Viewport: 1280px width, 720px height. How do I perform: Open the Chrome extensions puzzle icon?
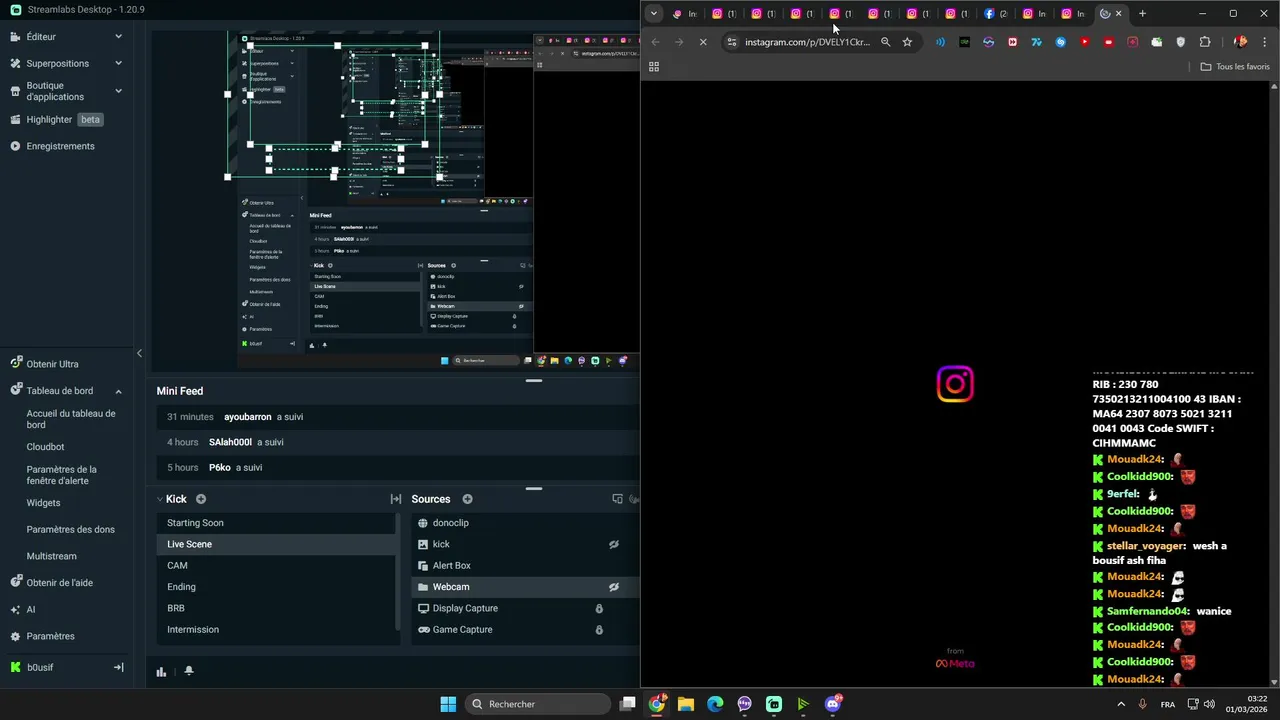(1205, 42)
